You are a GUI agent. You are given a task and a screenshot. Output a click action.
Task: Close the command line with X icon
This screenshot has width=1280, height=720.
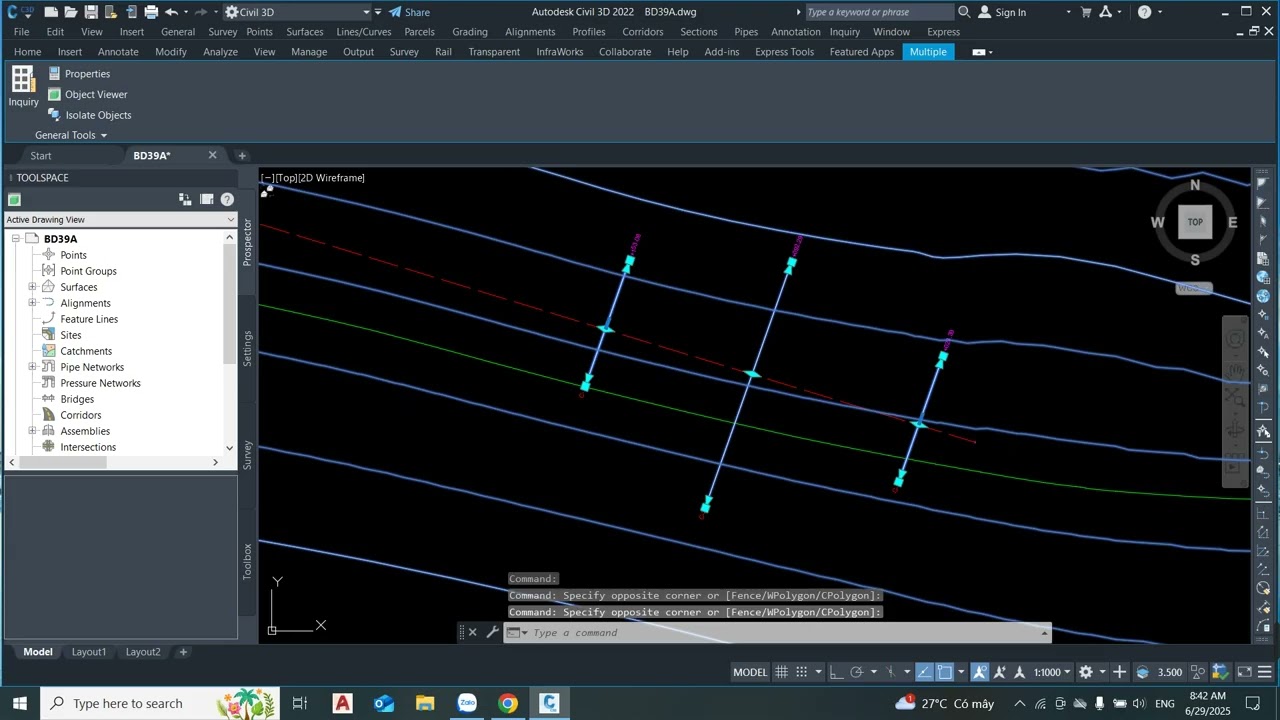473,632
